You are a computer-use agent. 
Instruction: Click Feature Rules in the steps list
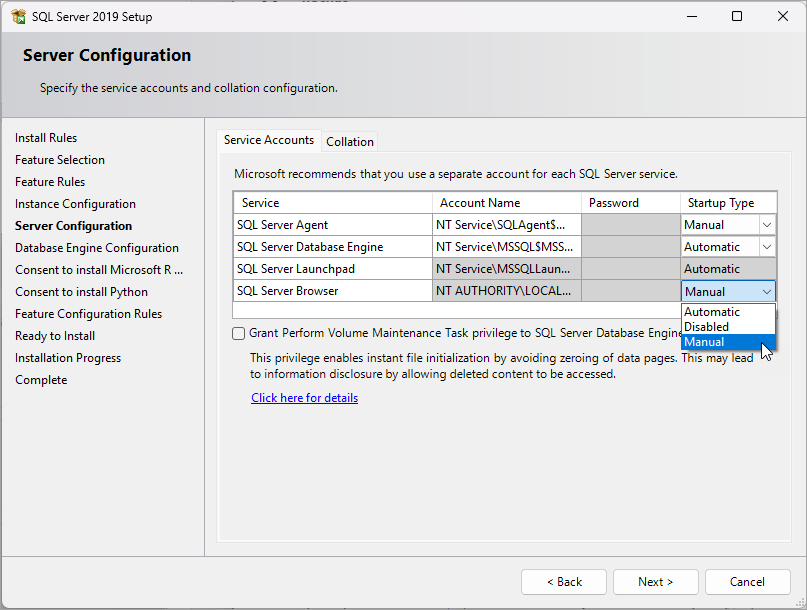(50, 182)
